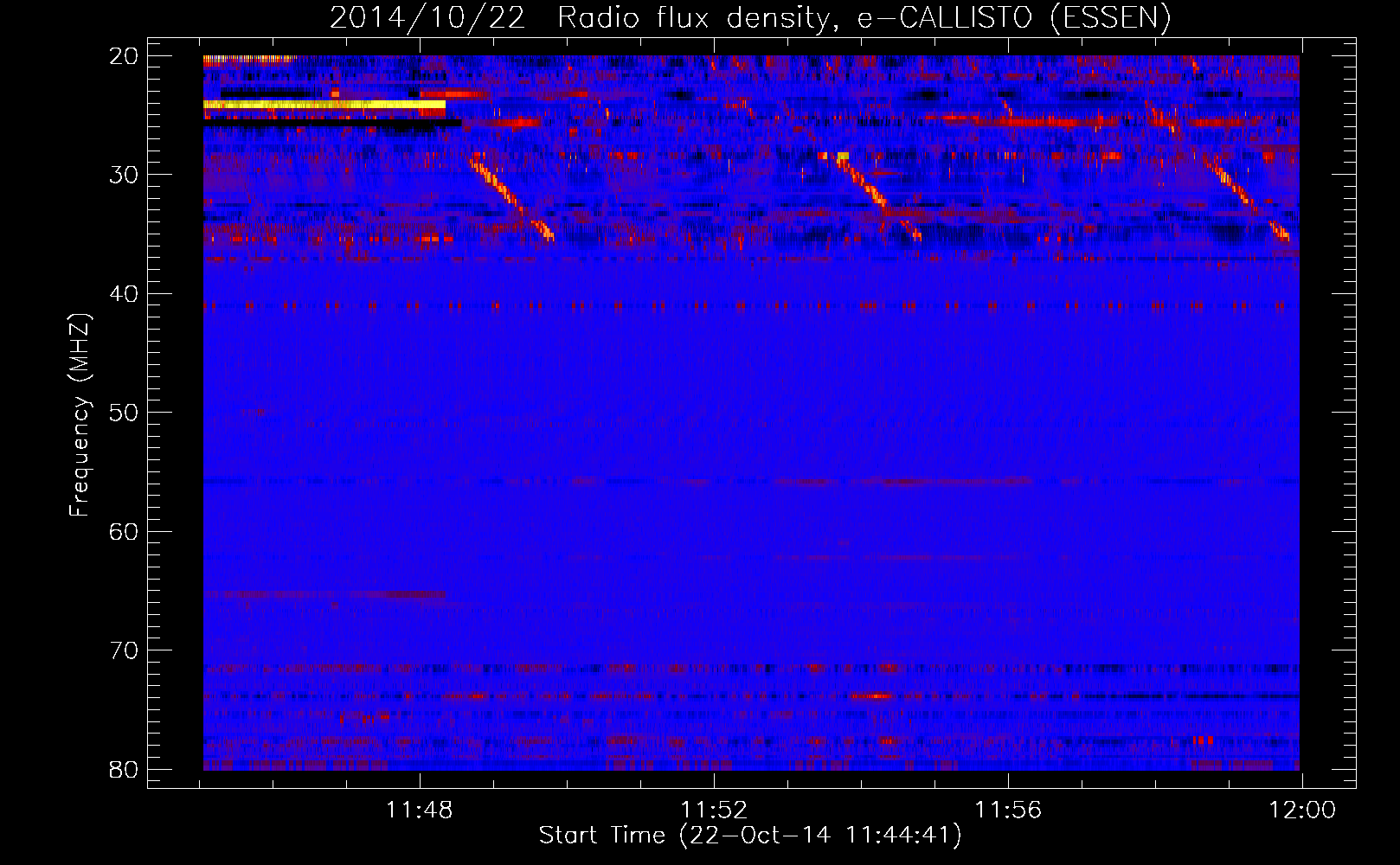Select the 11:52 time tick label

(x=713, y=811)
